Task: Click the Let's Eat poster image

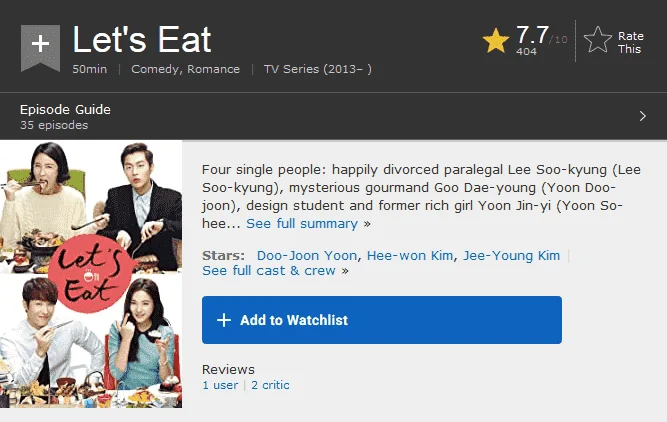Action: [x=91, y=274]
